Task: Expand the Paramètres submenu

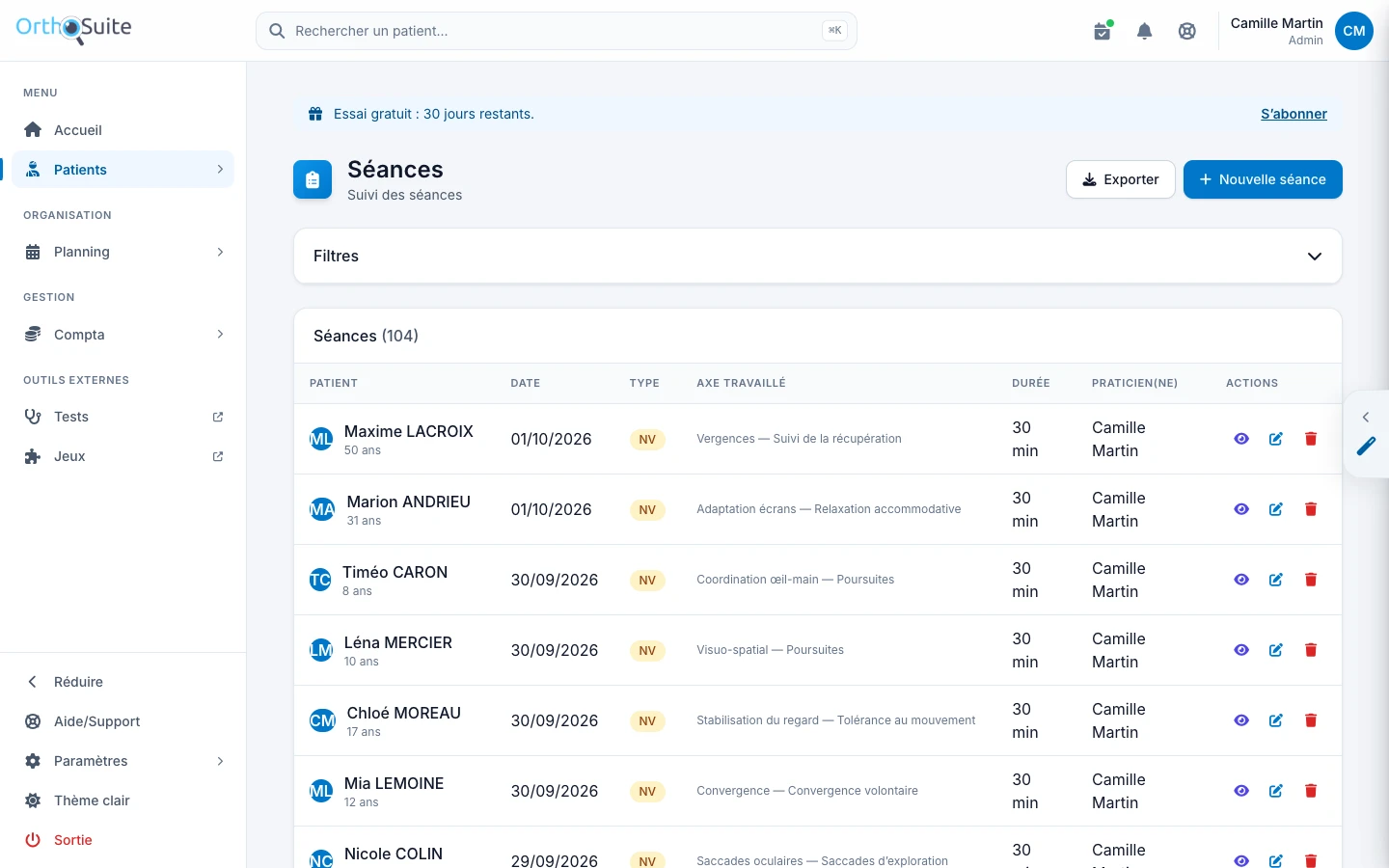Action: point(220,761)
